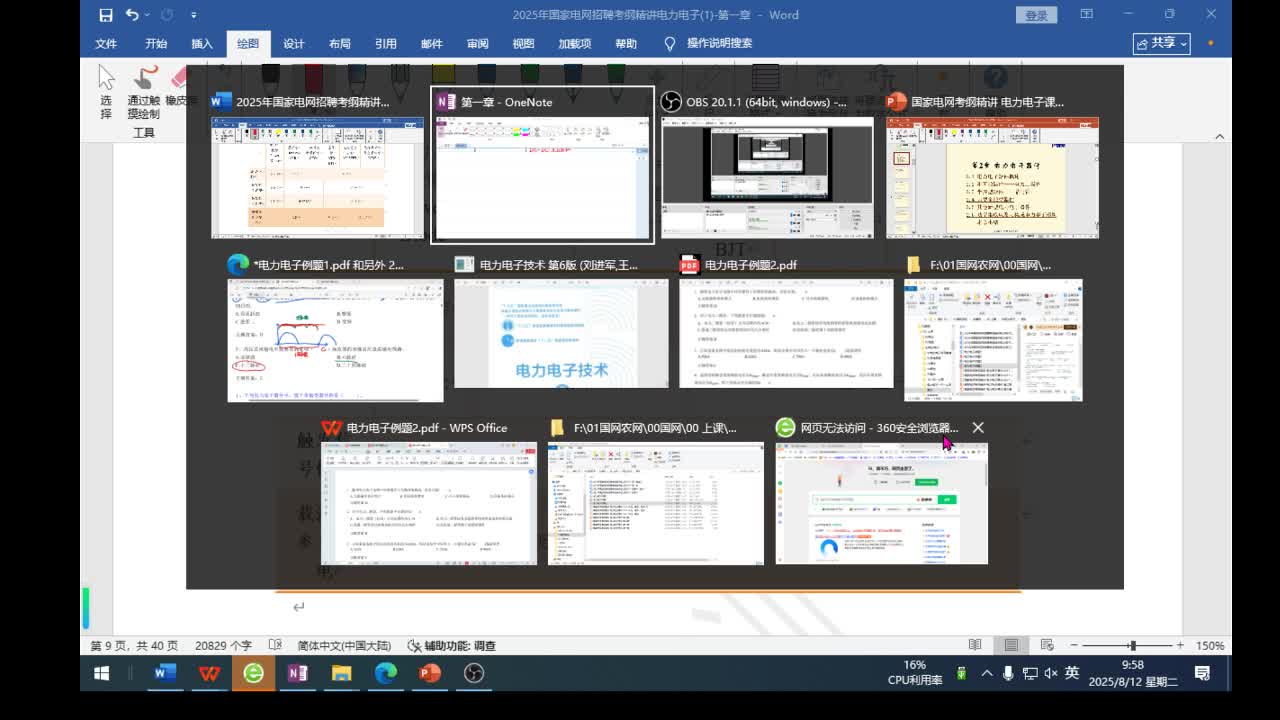The height and width of the screenshot is (720, 1280).
Task: Switch to 网页无法访问 360安全浏览器 thumbnail
Action: click(881, 503)
